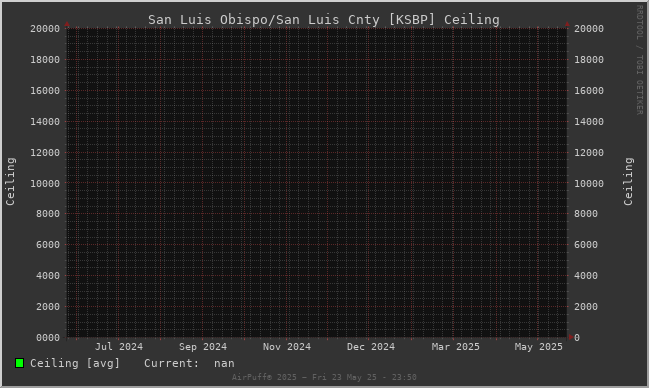Click the red arrow atop left axis

click(67, 24)
